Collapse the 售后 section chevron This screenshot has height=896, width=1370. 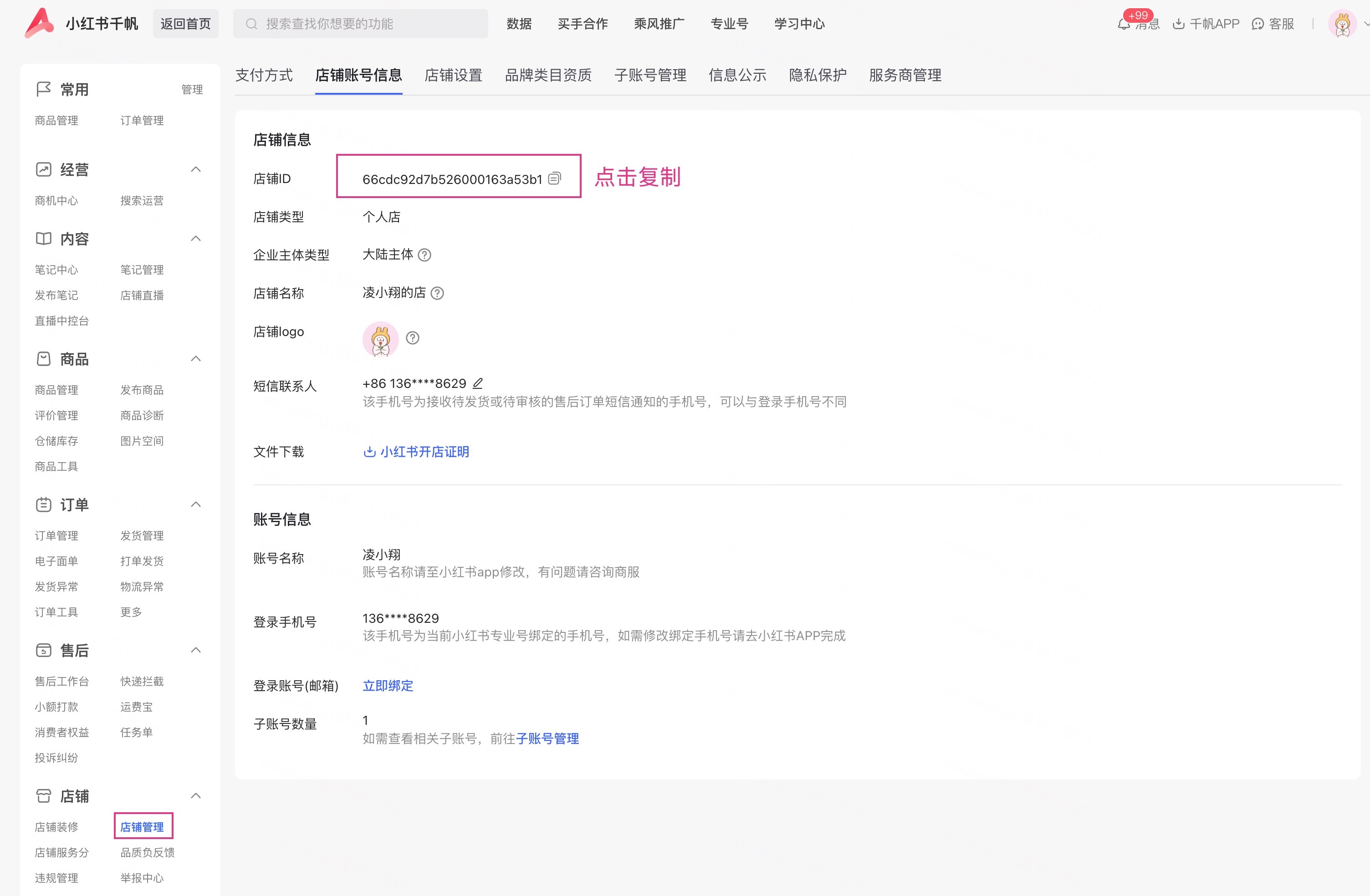(196, 650)
